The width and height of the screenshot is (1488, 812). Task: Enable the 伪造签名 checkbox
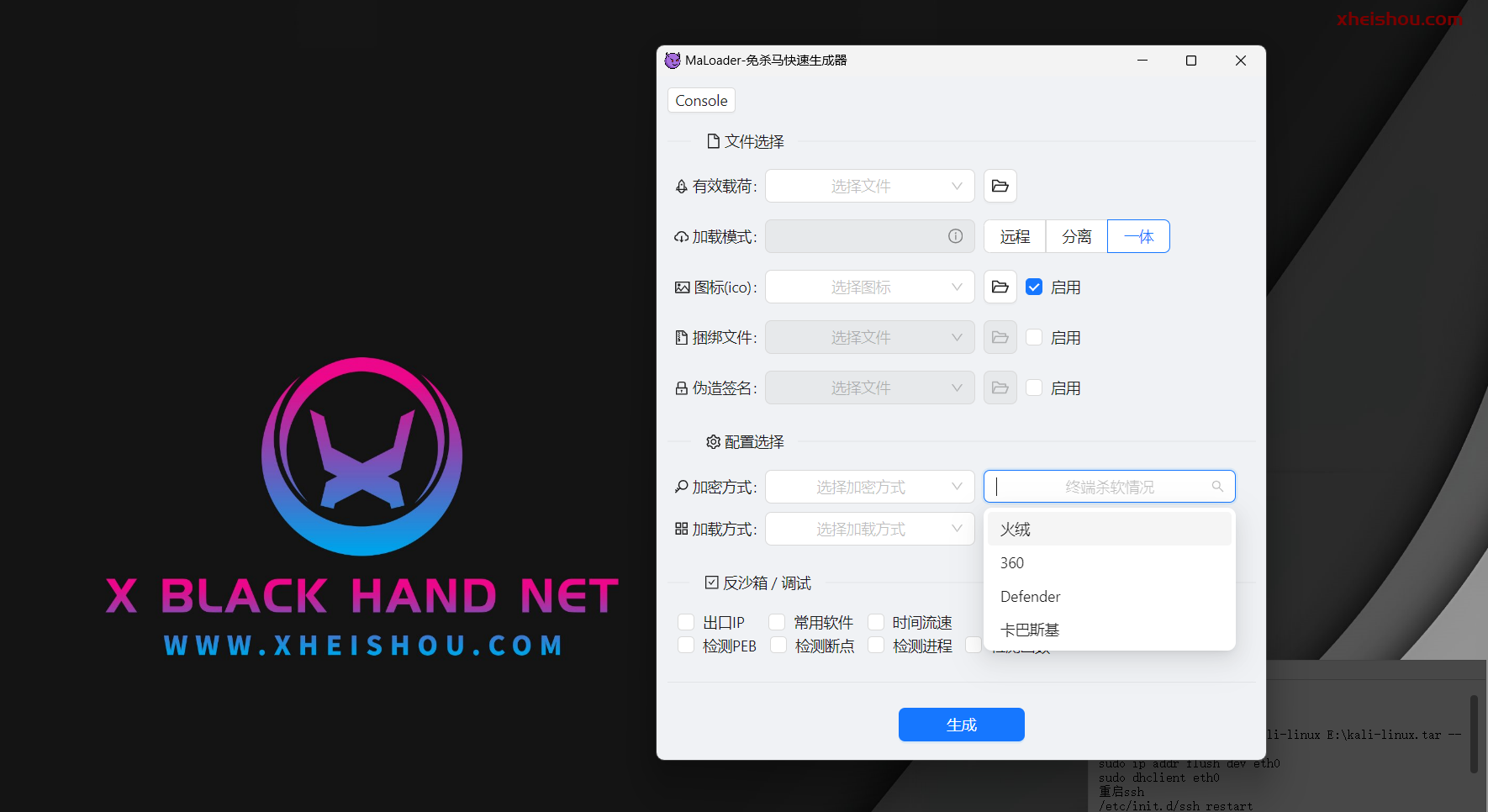click(x=1034, y=388)
